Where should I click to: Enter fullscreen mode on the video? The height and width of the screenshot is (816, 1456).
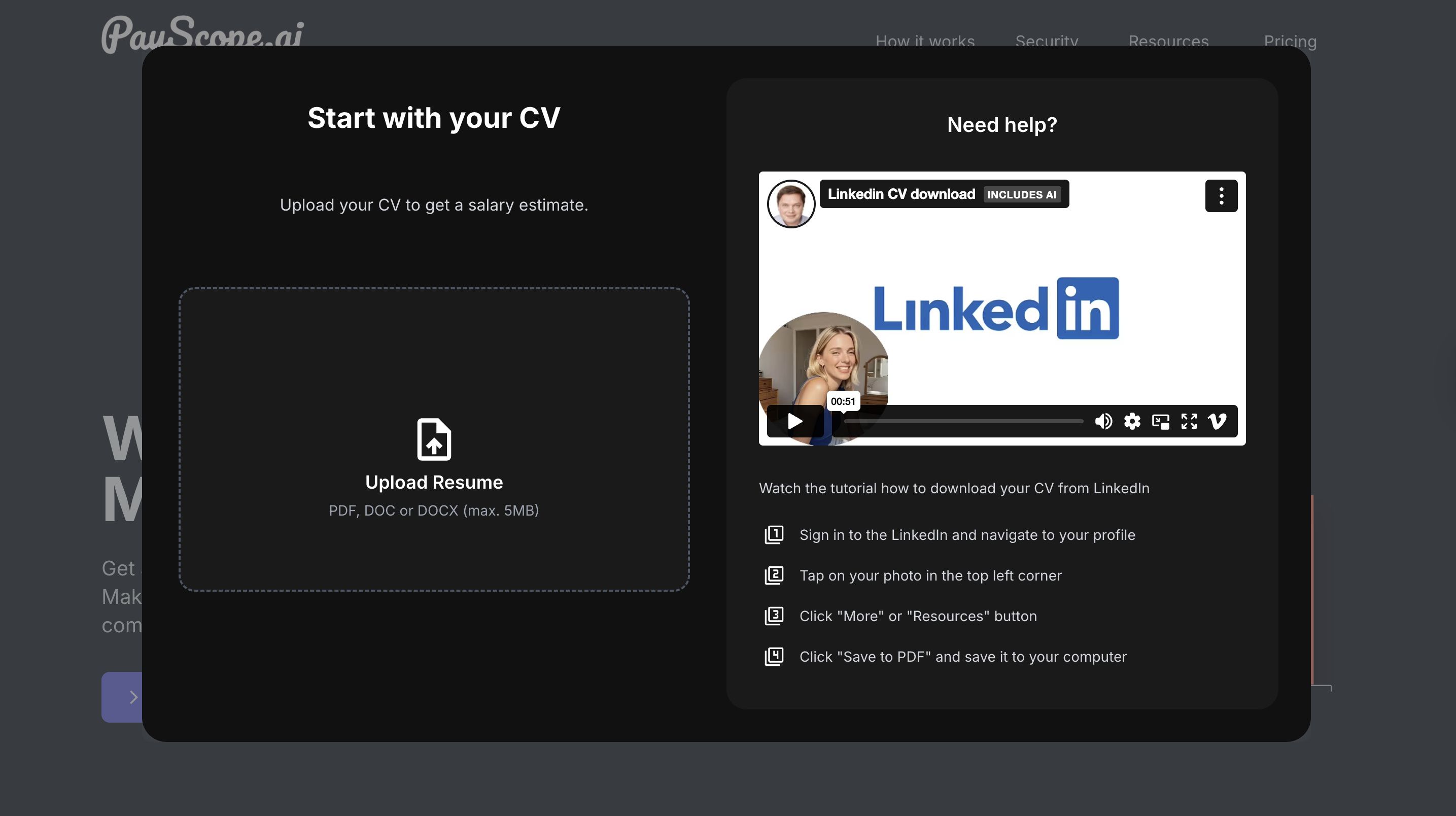pos(1189,421)
